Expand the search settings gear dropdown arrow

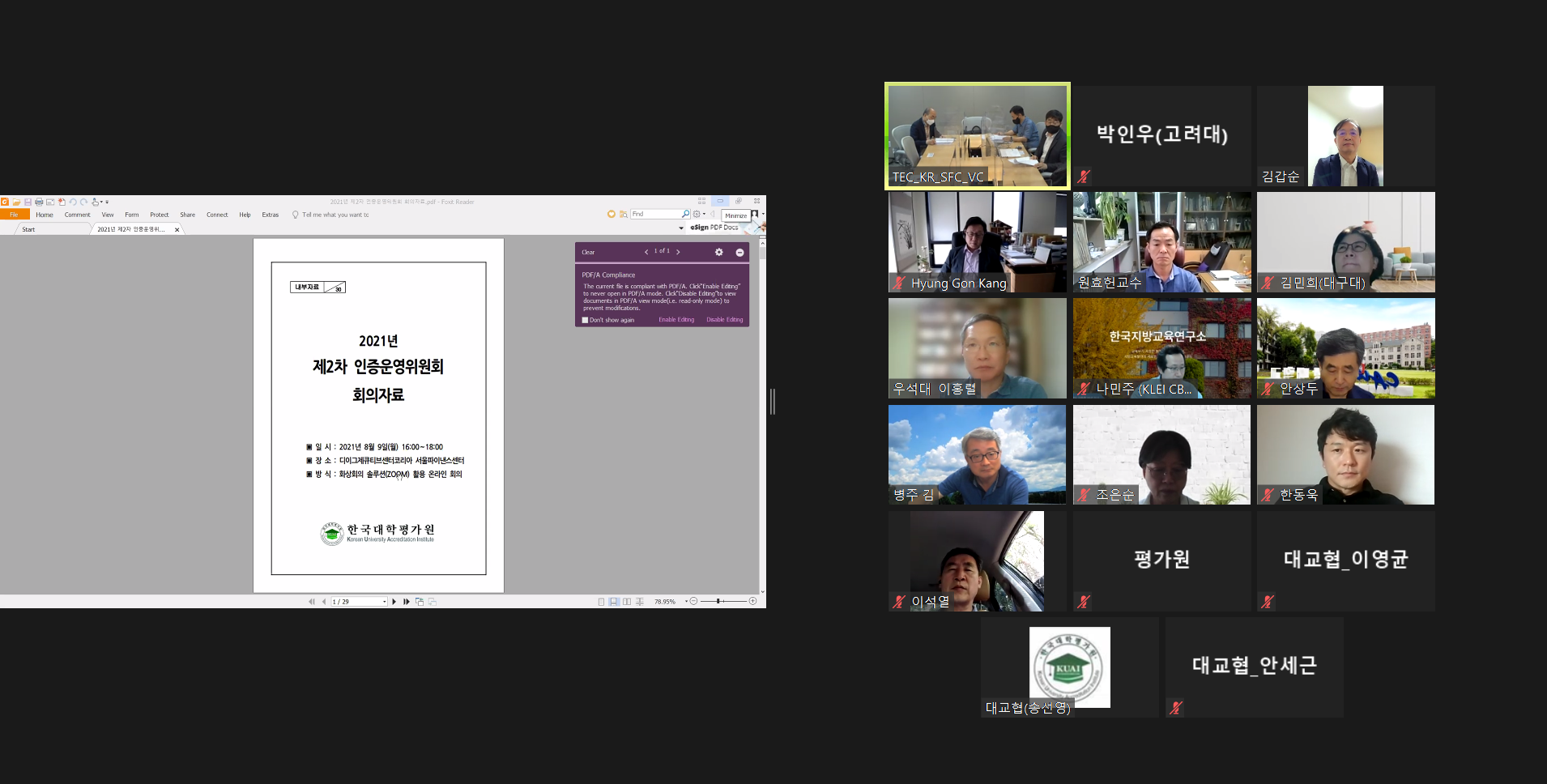coord(704,214)
